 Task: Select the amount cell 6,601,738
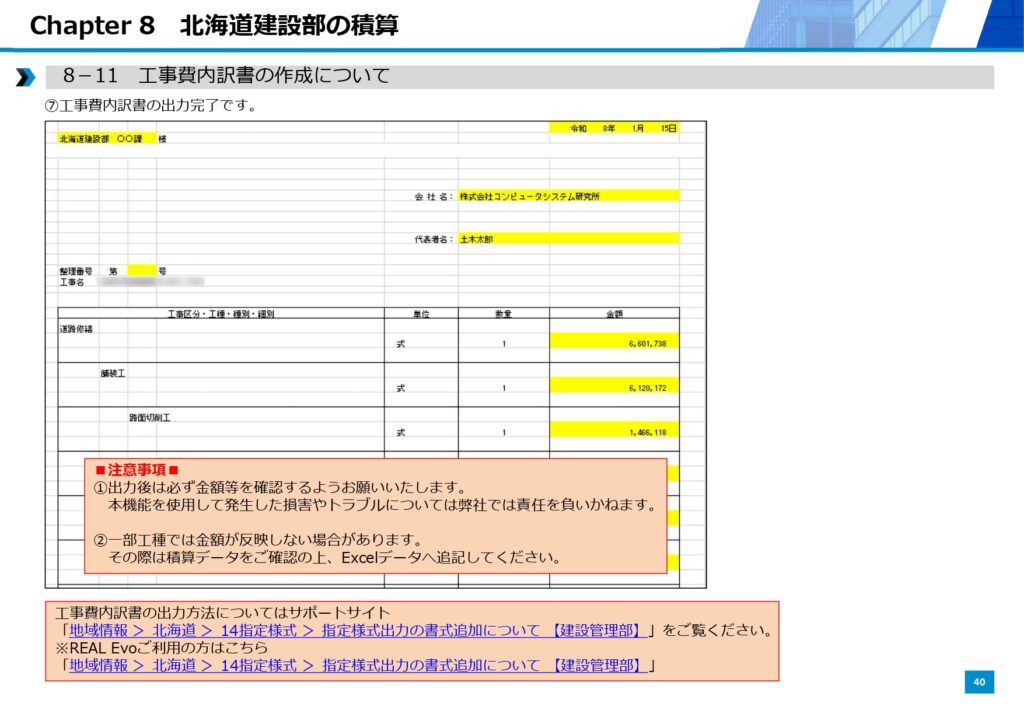click(x=614, y=343)
